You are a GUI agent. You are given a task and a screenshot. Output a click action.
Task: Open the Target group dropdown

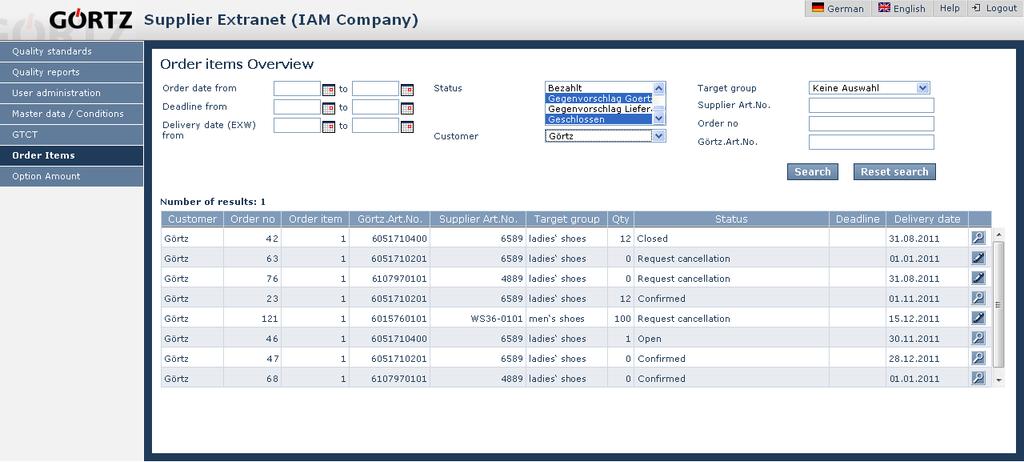click(869, 88)
